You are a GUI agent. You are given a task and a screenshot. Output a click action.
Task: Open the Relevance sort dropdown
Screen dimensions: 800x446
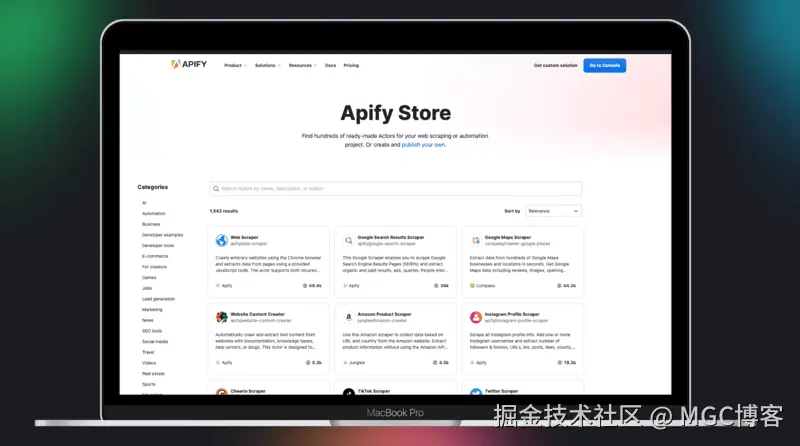point(554,211)
